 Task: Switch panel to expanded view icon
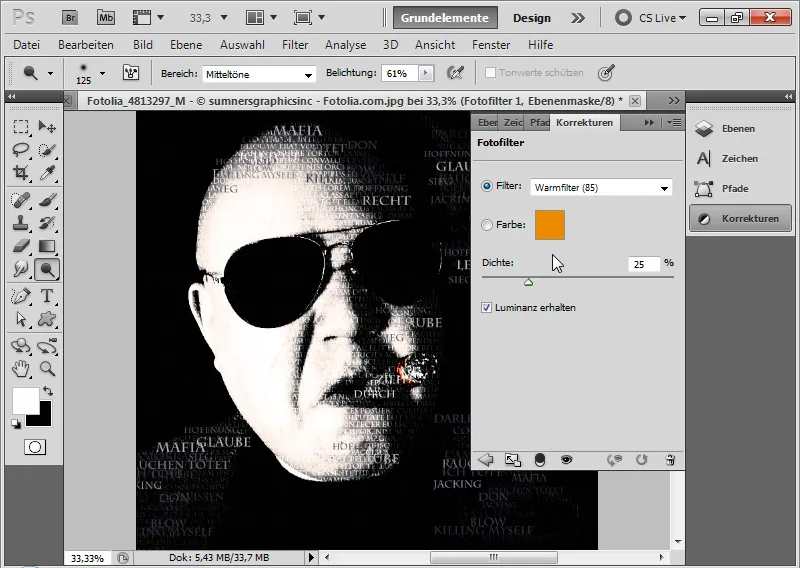point(513,460)
